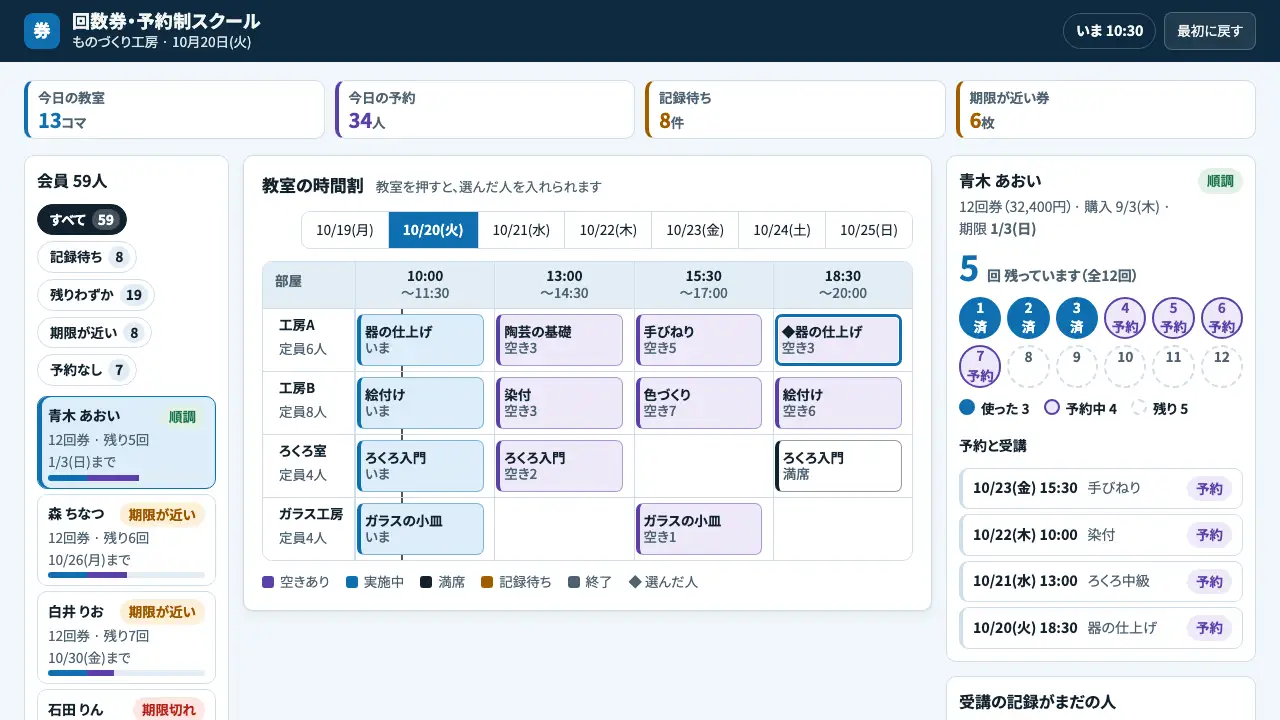
Task: Click ticket stamp 4 予約
Action: coord(1125,318)
